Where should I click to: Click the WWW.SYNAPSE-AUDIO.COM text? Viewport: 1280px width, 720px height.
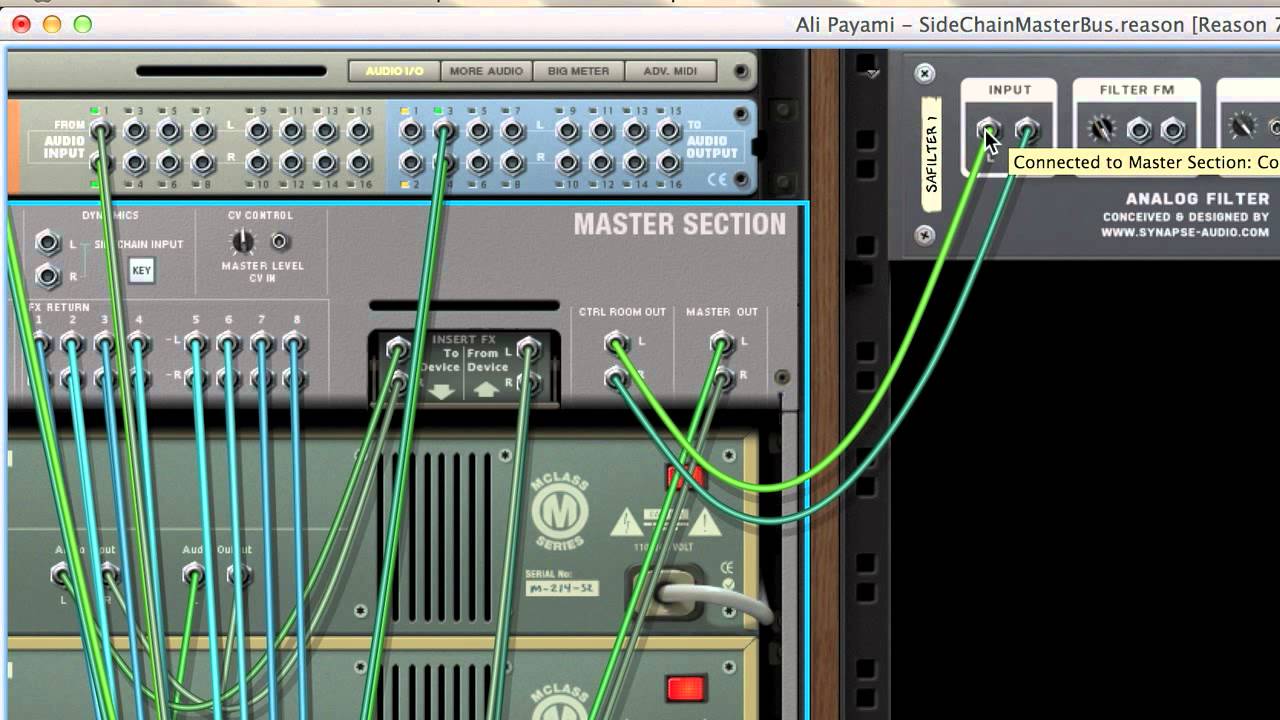pos(1185,232)
